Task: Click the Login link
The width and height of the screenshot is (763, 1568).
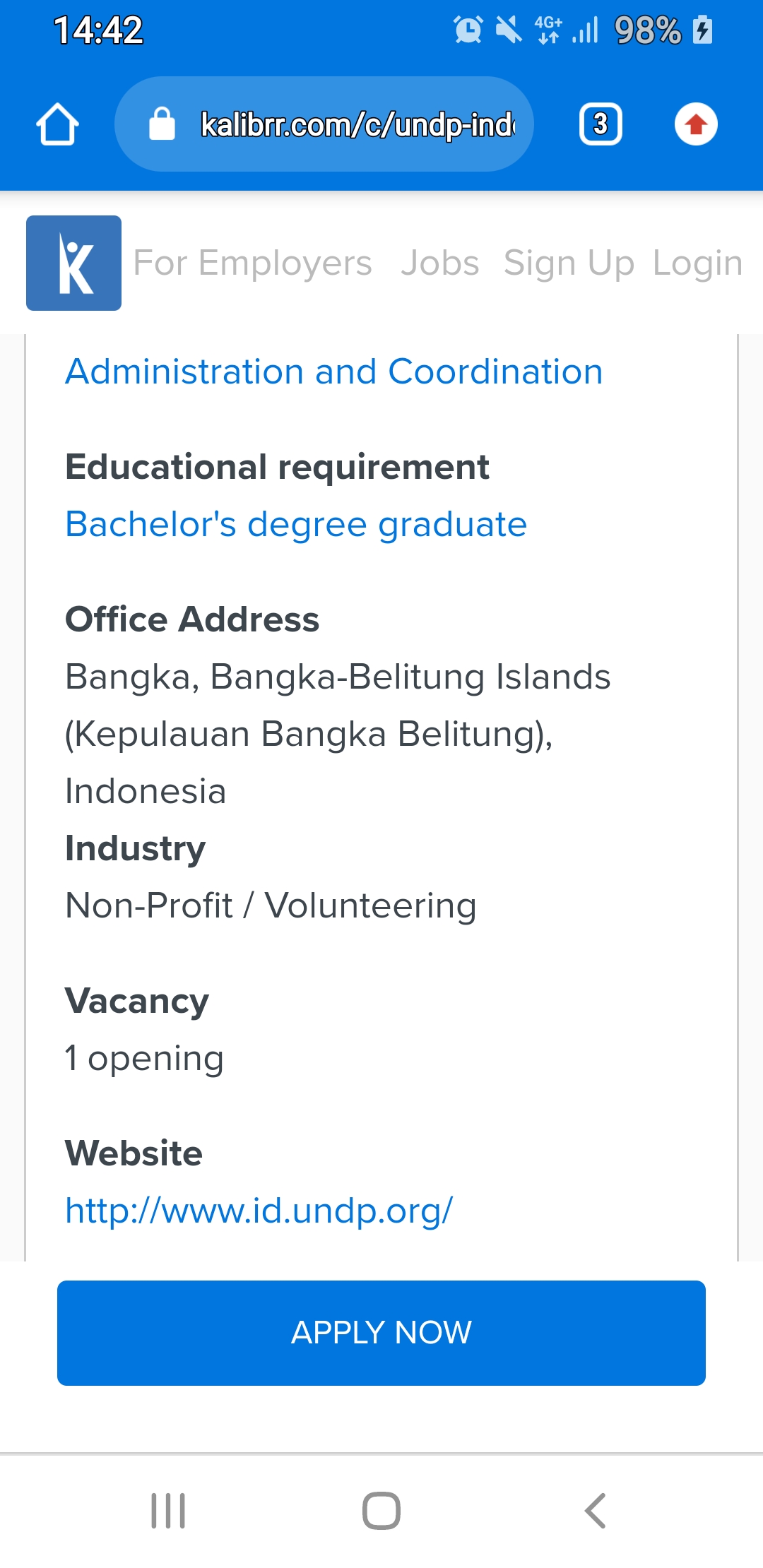Action: point(697,263)
